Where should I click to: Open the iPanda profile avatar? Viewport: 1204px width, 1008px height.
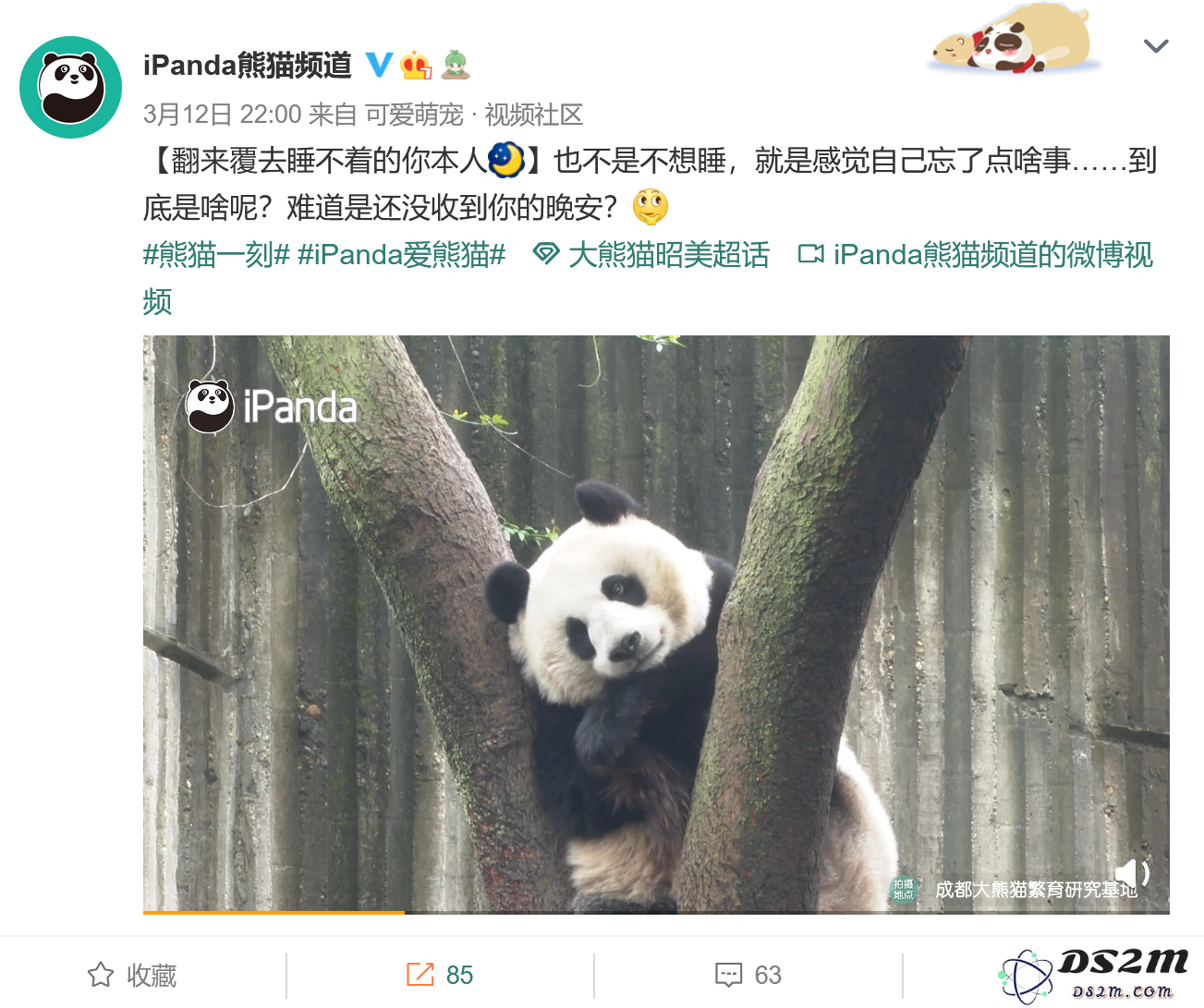[70, 88]
